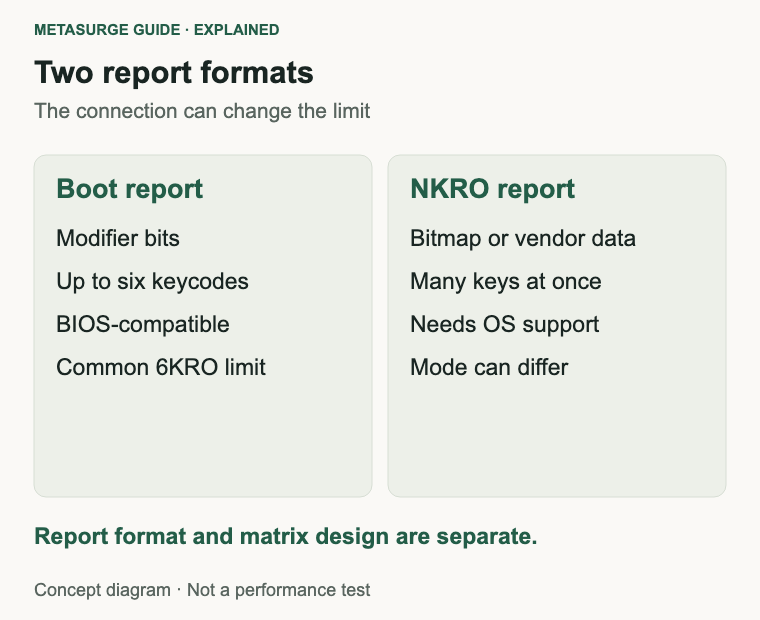Image resolution: width=760 pixels, height=620 pixels.
Task: Click the 'Common 6KRO limit' line
Action: (161, 367)
